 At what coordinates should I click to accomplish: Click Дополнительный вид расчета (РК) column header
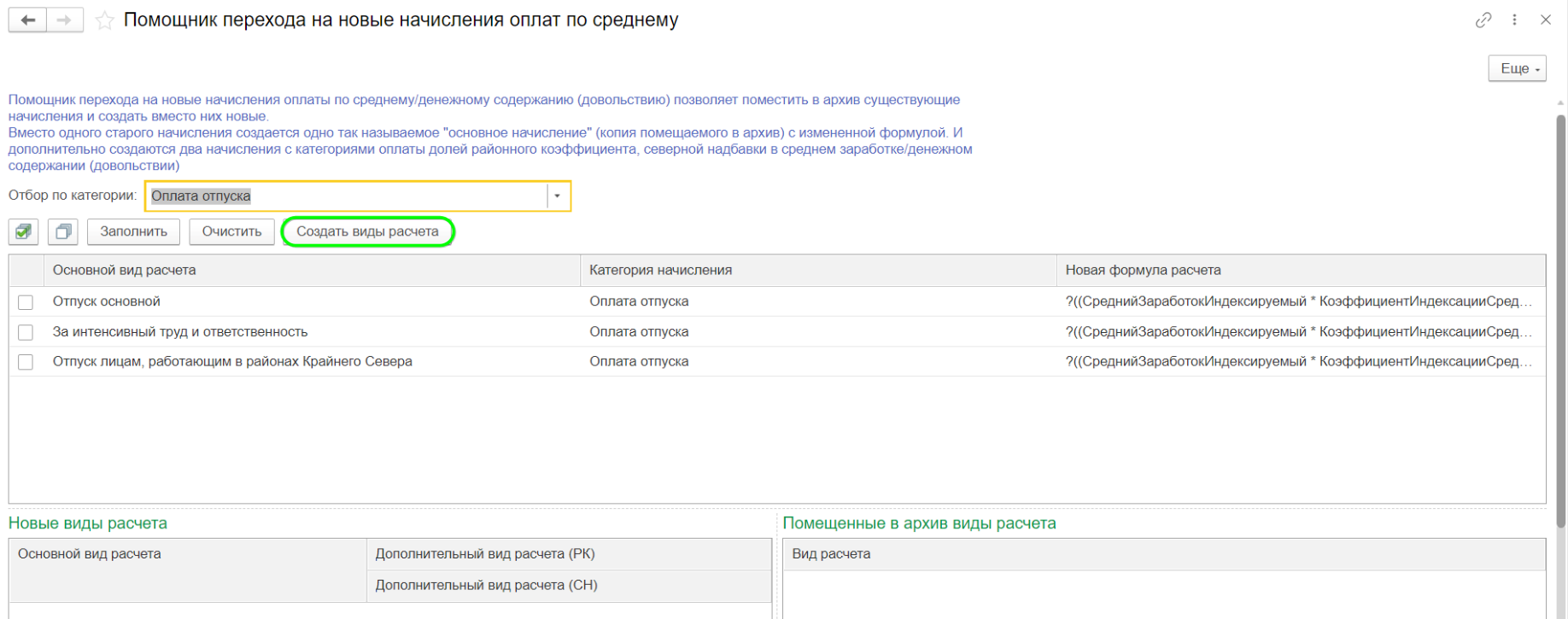(569, 554)
